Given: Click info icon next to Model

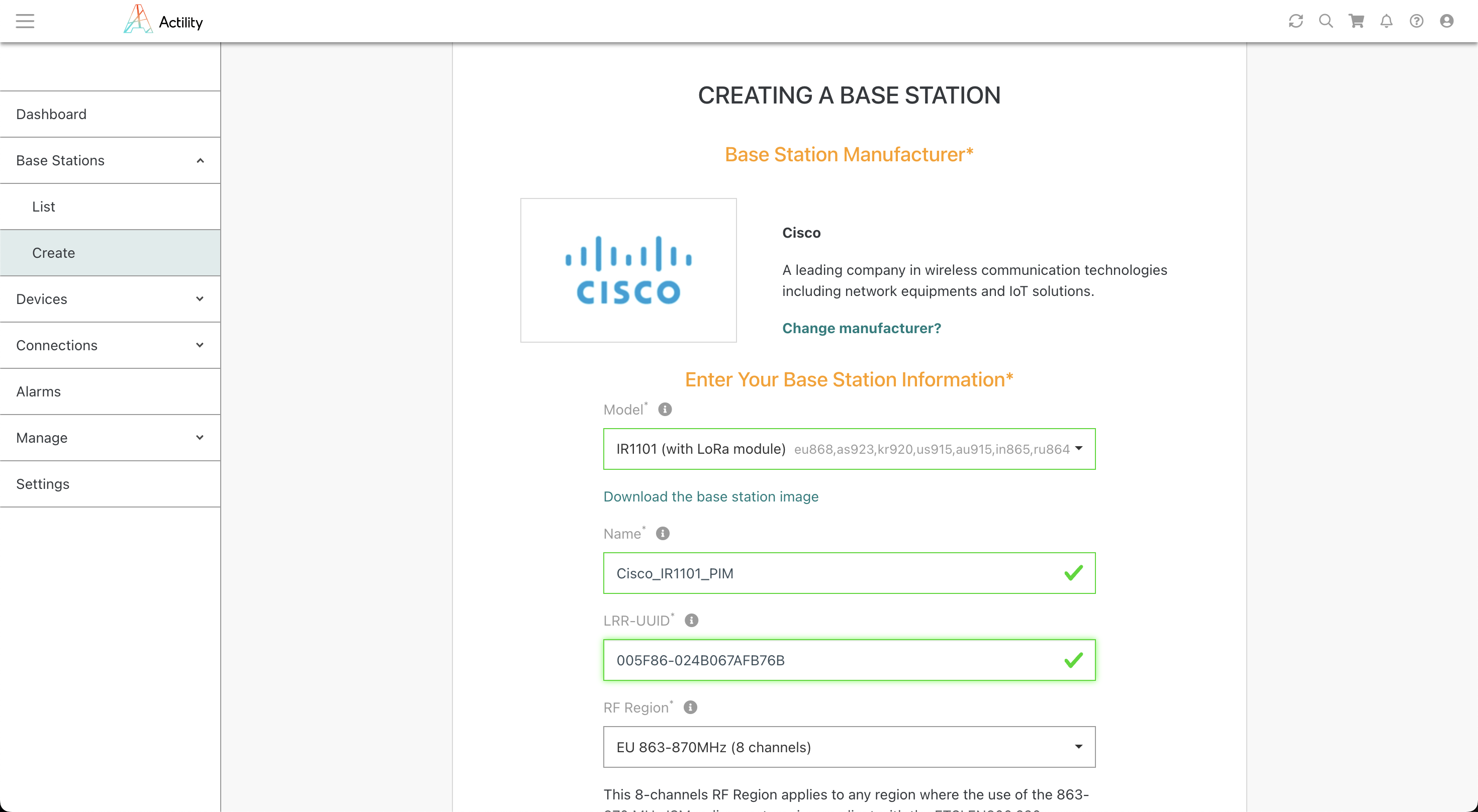Looking at the screenshot, I should pos(665,410).
